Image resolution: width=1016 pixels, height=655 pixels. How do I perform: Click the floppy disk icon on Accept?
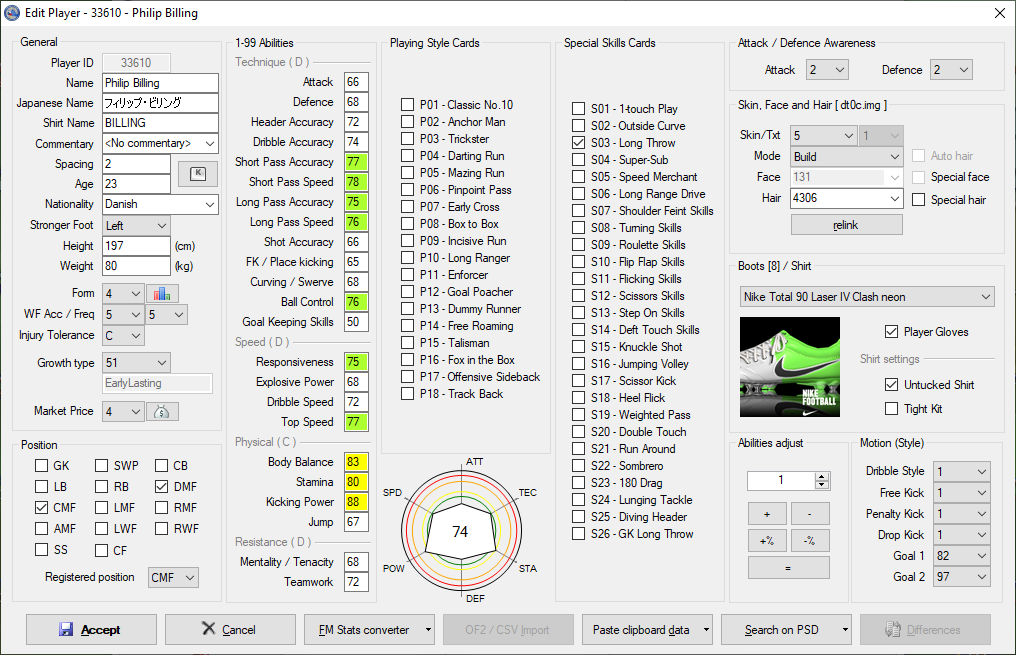click(x=66, y=629)
